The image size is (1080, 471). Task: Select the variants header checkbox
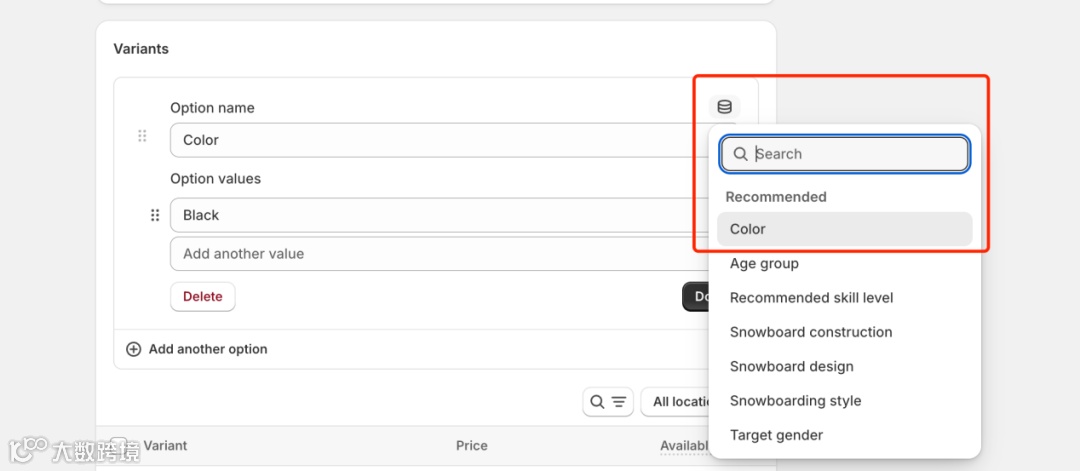tap(119, 445)
